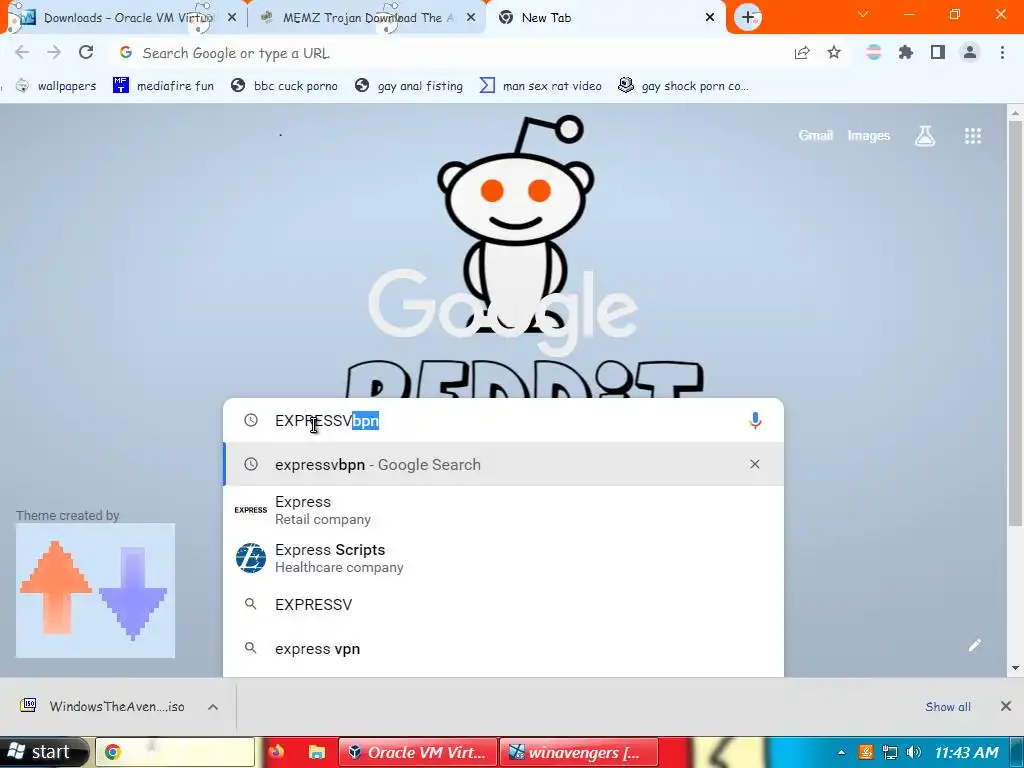Open the wallpapers bookmark
1024x768 pixels.
click(56, 86)
